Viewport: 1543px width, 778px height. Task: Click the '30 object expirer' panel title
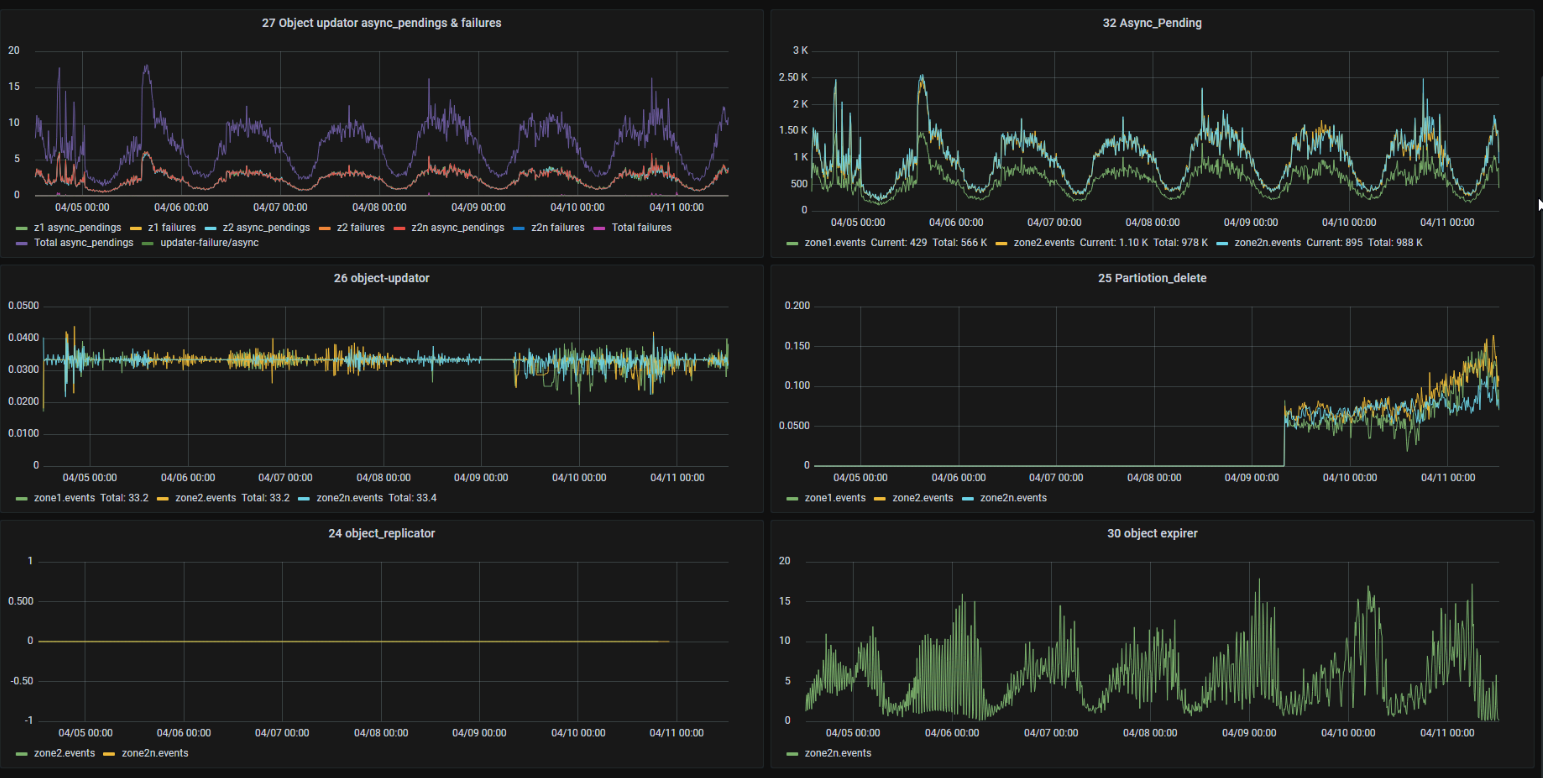click(x=1151, y=533)
